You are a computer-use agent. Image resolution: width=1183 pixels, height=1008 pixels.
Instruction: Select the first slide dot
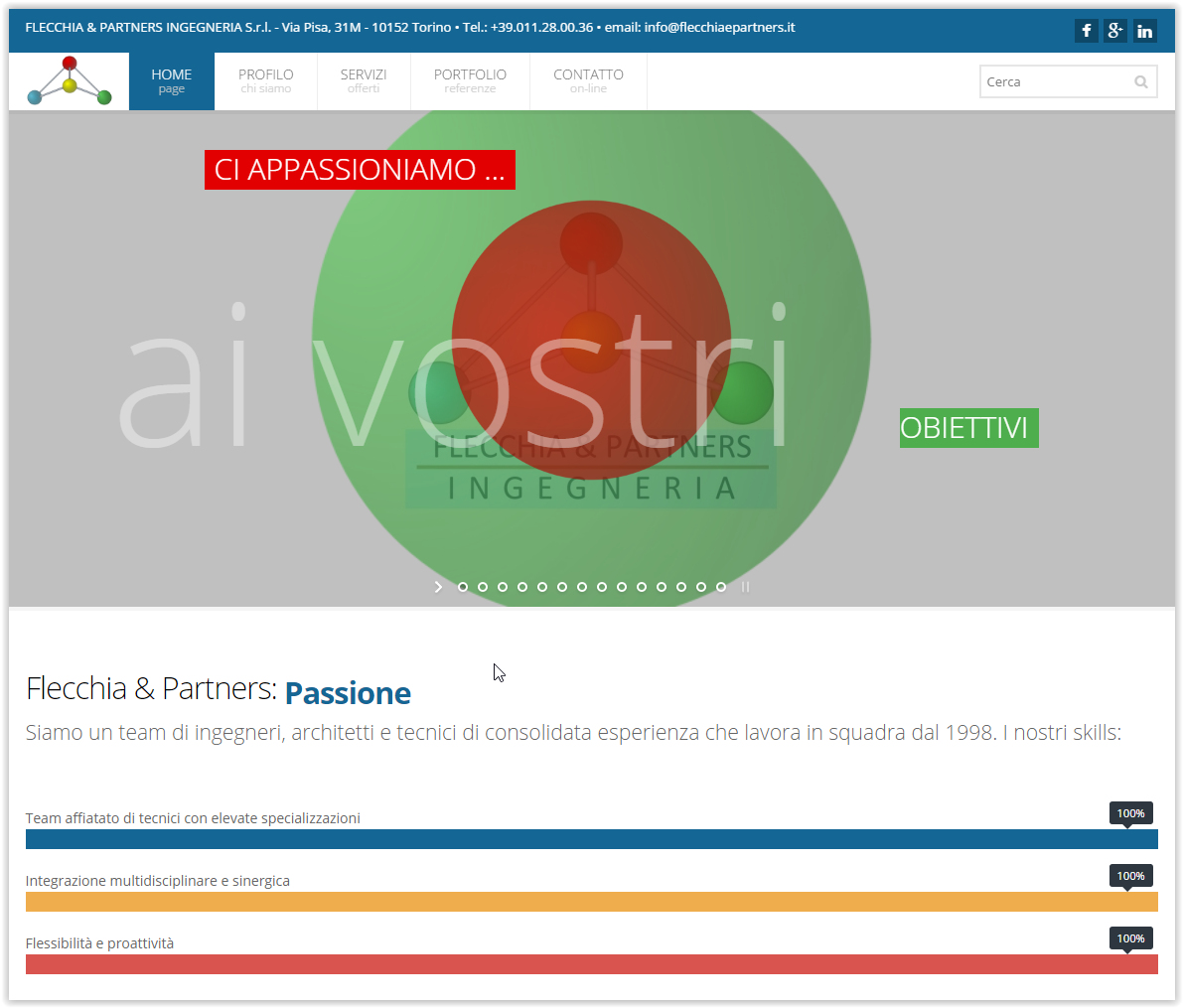point(463,587)
